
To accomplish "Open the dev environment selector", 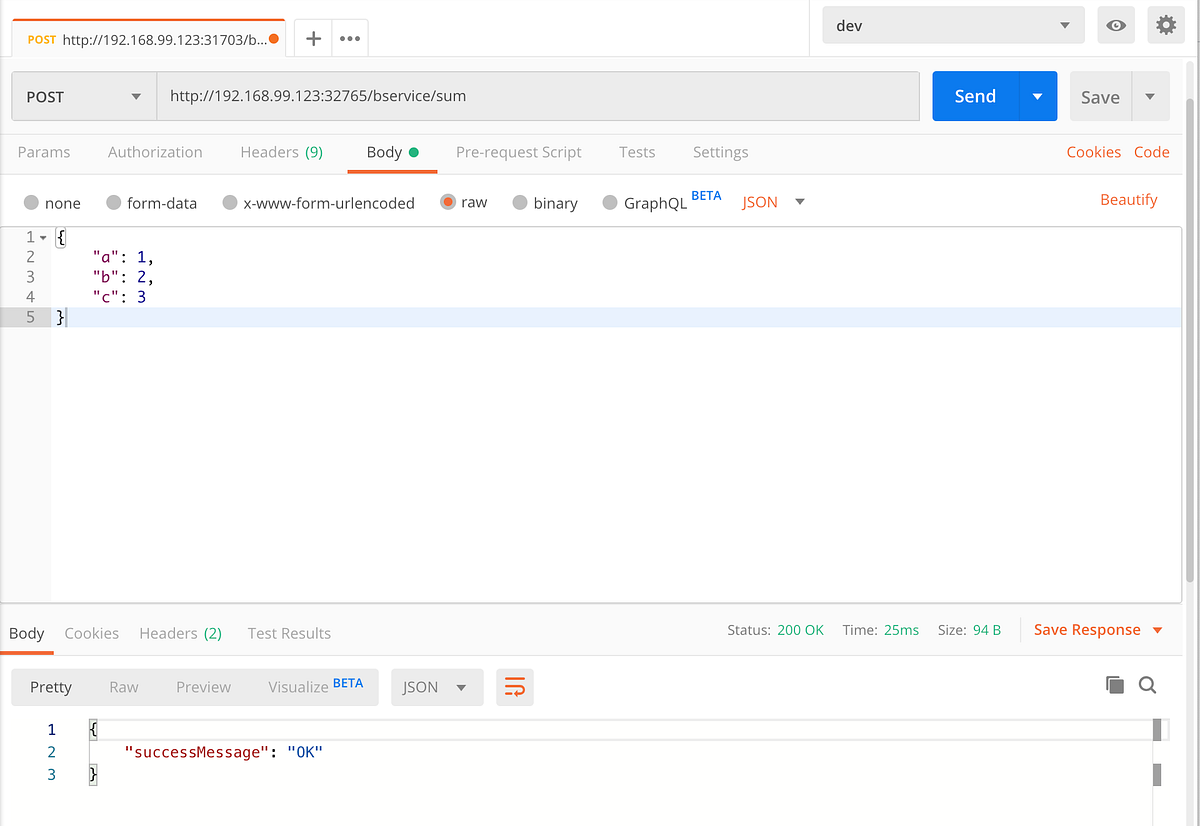I will (x=950, y=25).
